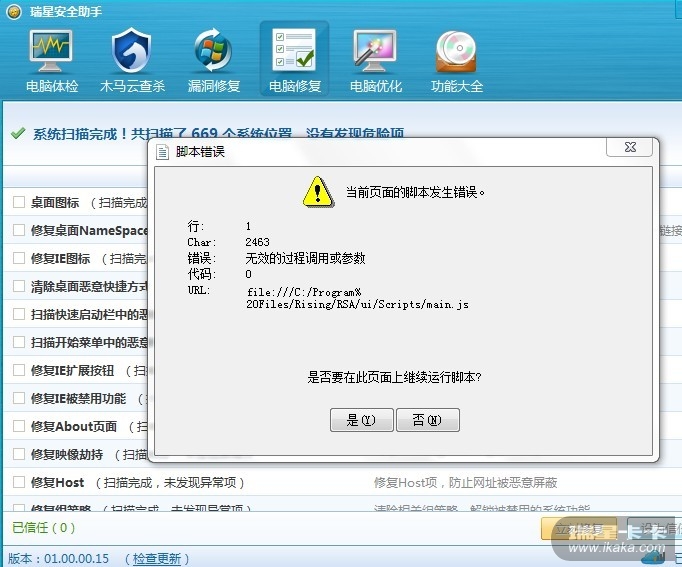The image size is (682, 567).
Task: Check the 桌面图标 checkbox
Action: [19, 202]
